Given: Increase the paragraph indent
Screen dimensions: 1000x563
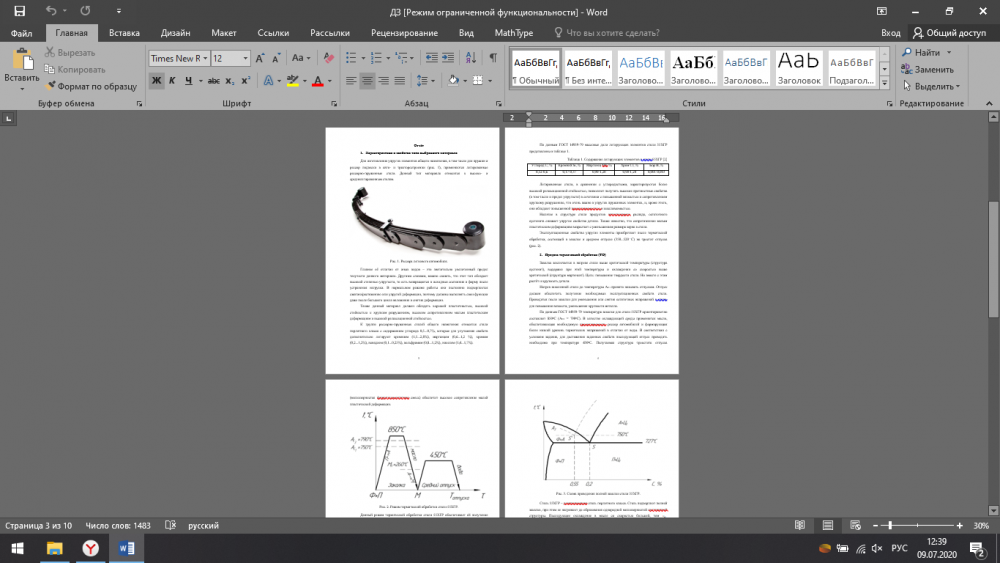Looking at the screenshot, I should [x=448, y=59].
